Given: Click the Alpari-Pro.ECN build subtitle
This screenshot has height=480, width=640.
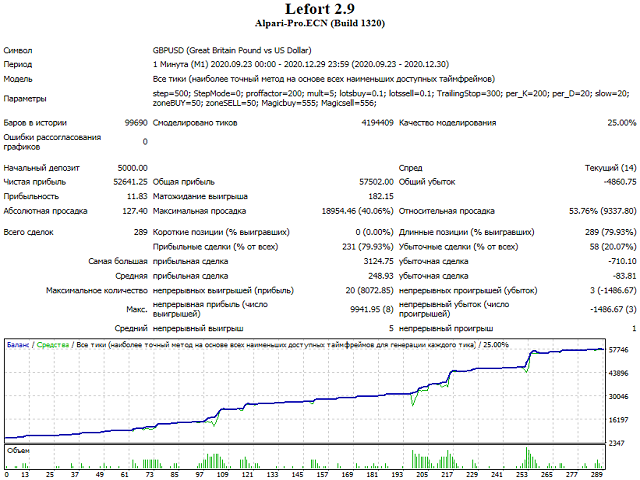Looking at the screenshot, I should [319, 25].
